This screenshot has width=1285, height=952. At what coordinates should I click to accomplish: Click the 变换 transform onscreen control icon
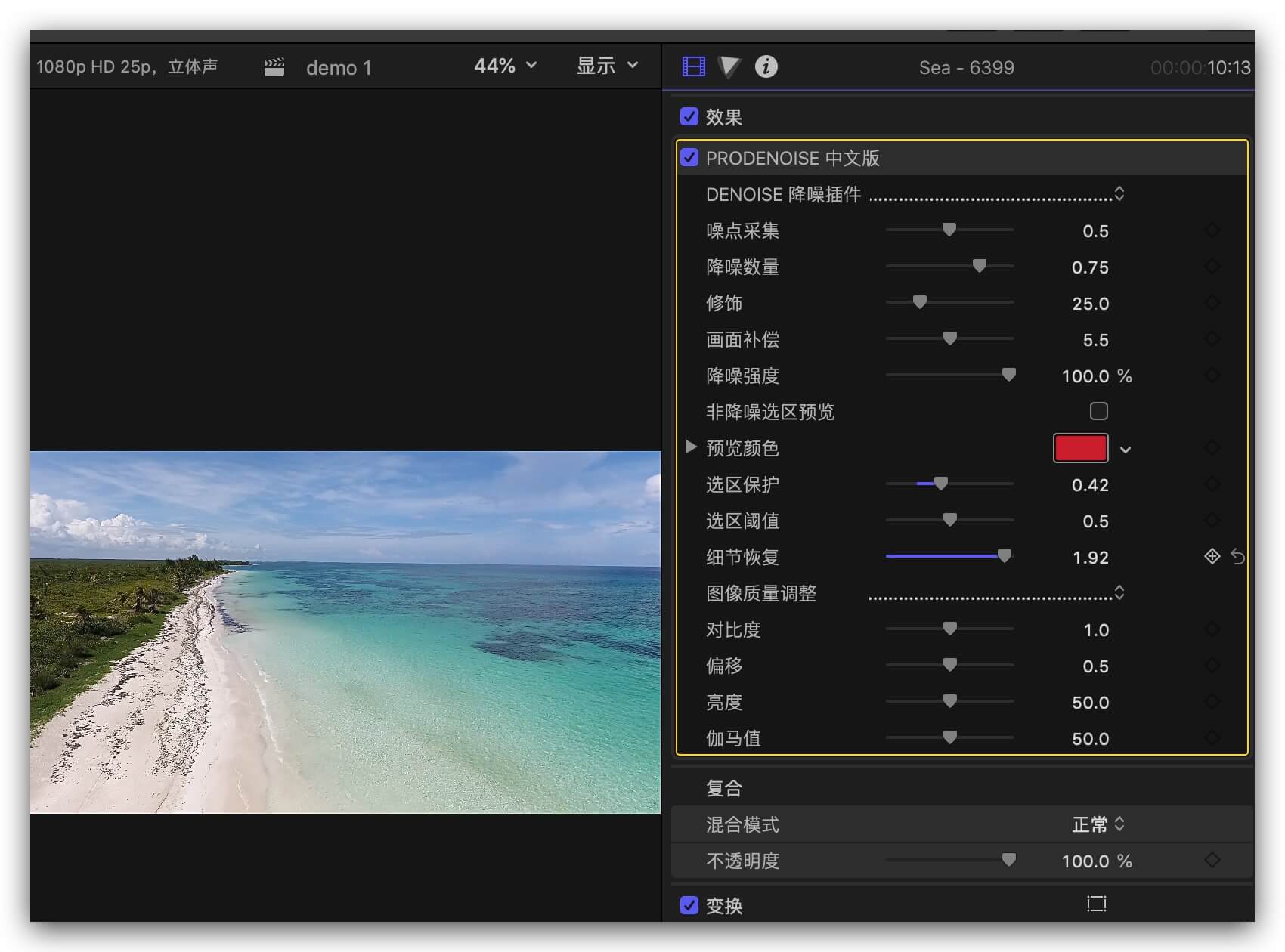coord(1096,904)
